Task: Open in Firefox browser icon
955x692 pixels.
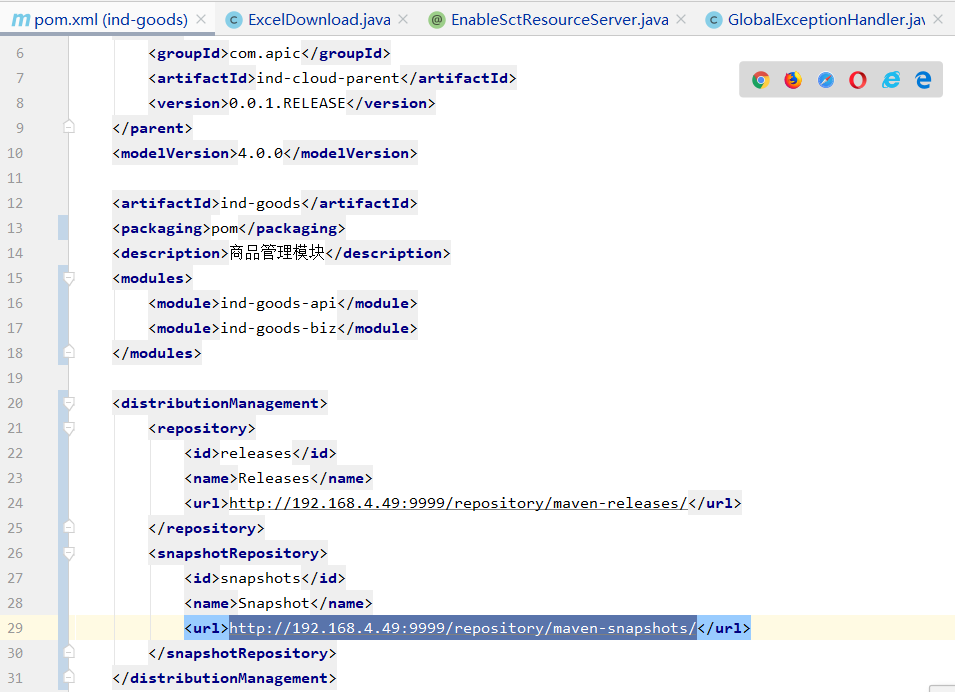Action: click(x=792, y=80)
